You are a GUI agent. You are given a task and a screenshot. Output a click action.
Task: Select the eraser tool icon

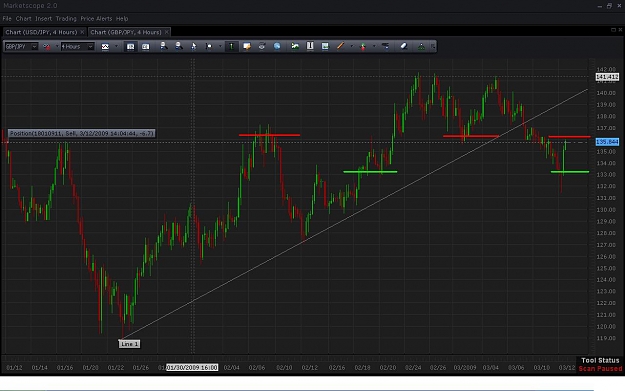pyautogui.click(x=403, y=46)
